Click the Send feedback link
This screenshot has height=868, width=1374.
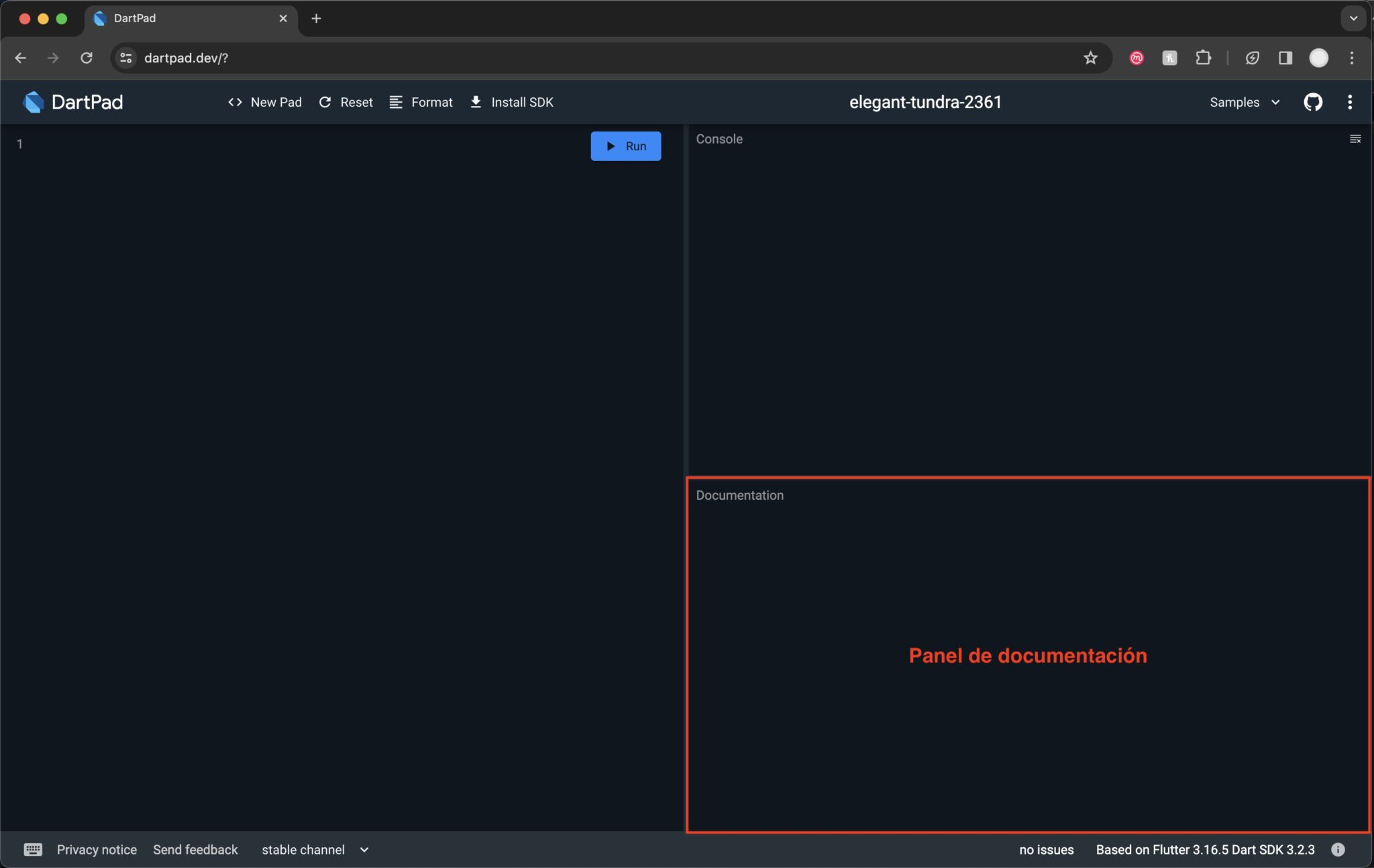tap(195, 849)
